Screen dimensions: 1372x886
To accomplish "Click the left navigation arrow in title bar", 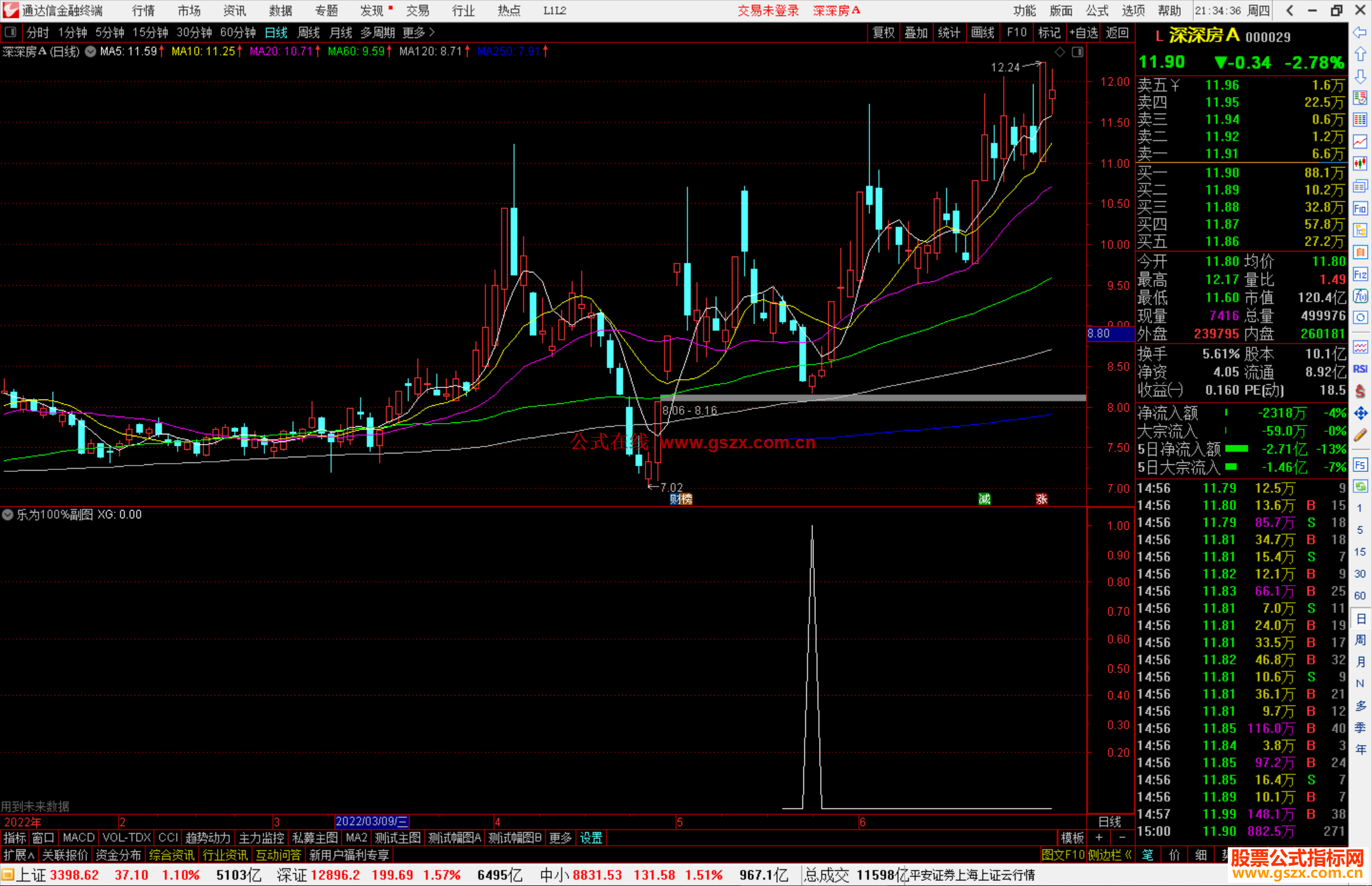I will pyautogui.click(x=1289, y=10).
